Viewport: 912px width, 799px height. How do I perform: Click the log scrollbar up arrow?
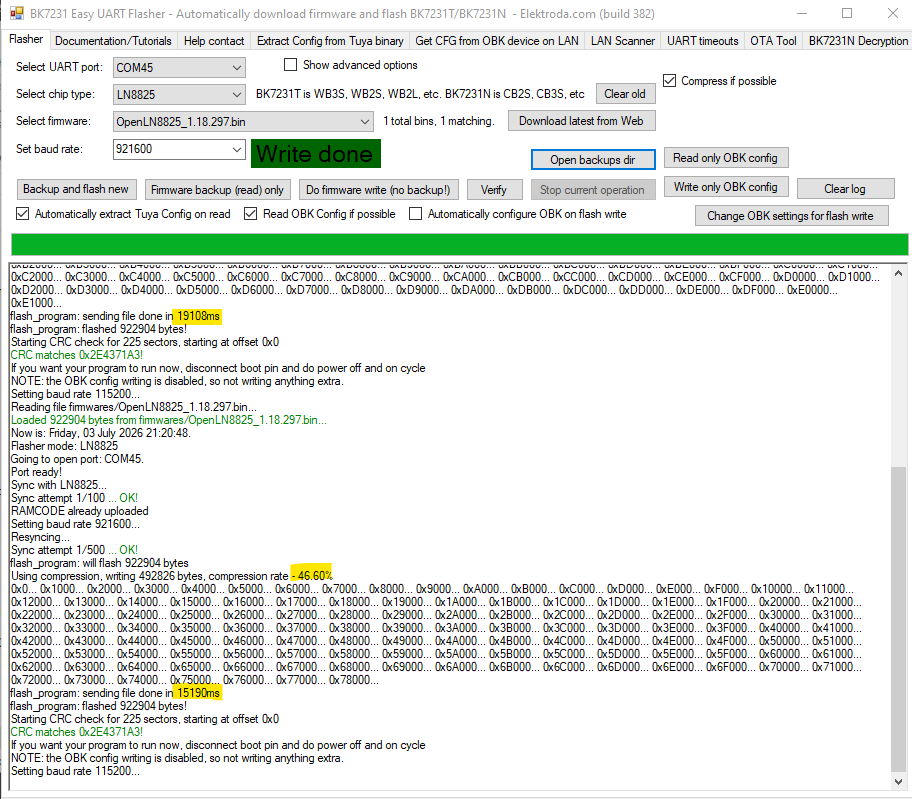pyautogui.click(x=899, y=273)
